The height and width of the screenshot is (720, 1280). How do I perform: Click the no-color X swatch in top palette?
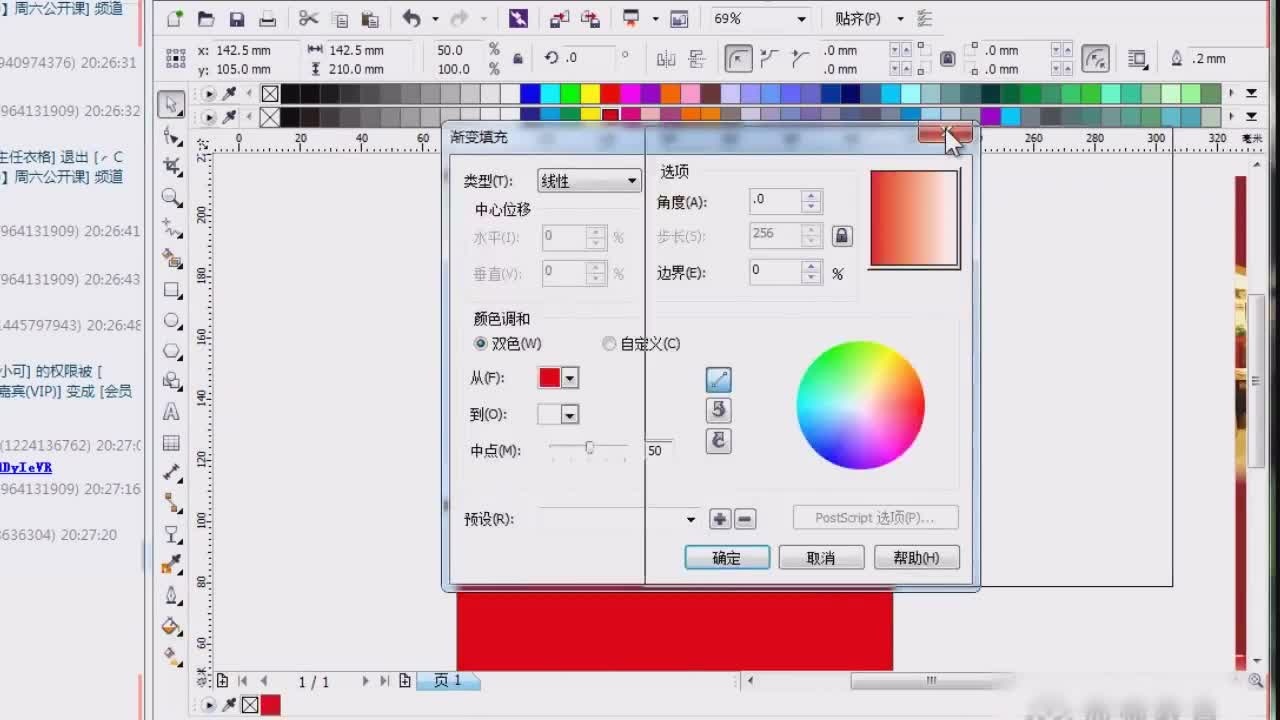coord(269,94)
